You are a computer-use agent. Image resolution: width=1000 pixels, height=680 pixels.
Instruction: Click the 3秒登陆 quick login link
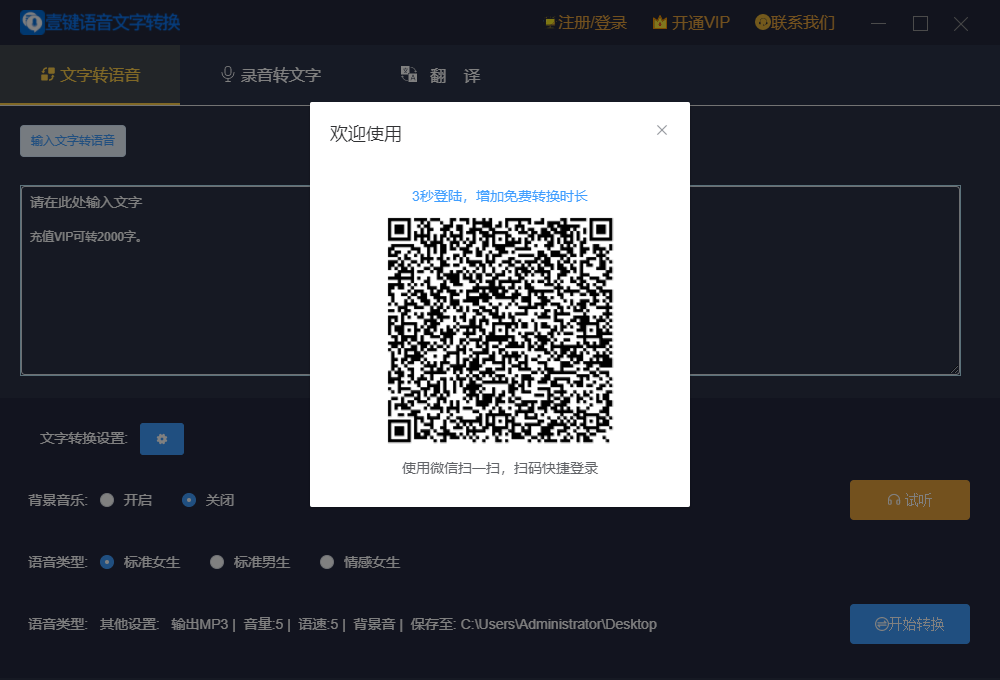(x=499, y=197)
